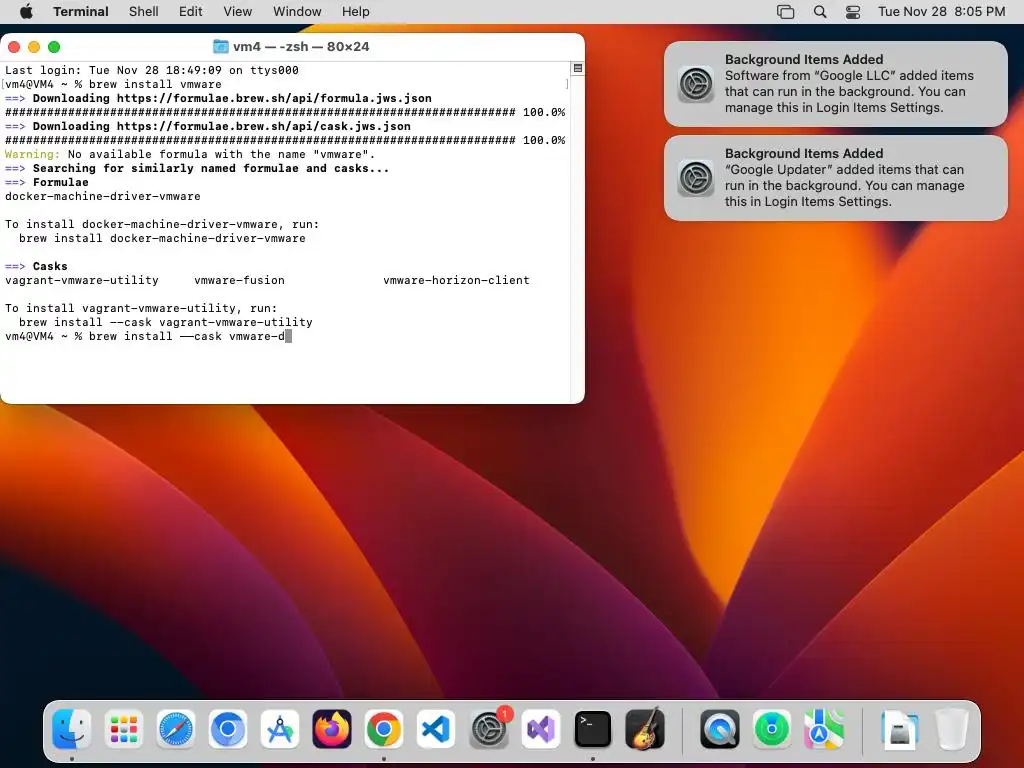Screen dimensions: 1024x768
Task: Click the gear icon on Google LLC notification
Action: click(x=696, y=84)
